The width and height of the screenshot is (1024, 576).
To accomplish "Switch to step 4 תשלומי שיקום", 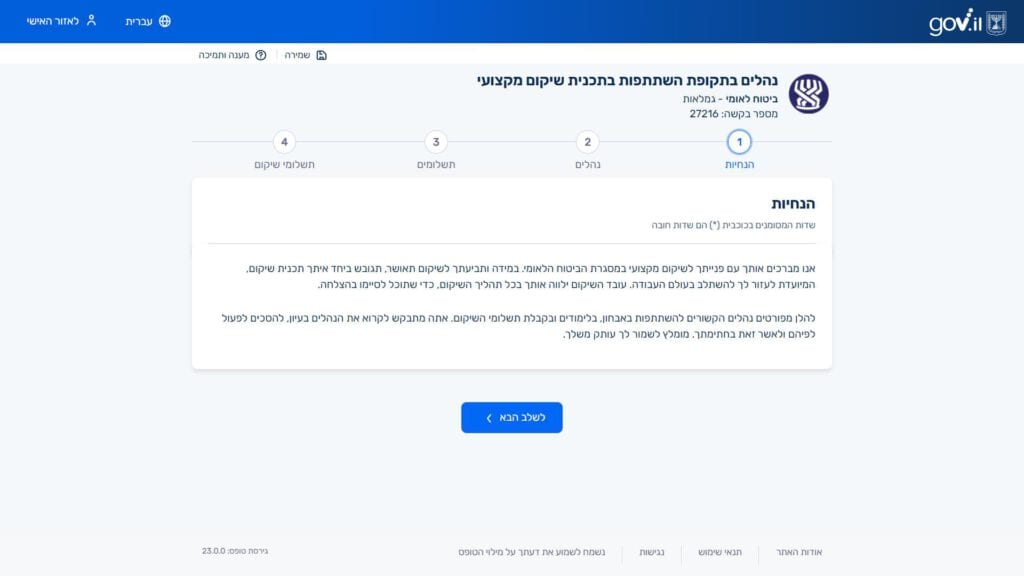I will pyautogui.click(x=284, y=142).
